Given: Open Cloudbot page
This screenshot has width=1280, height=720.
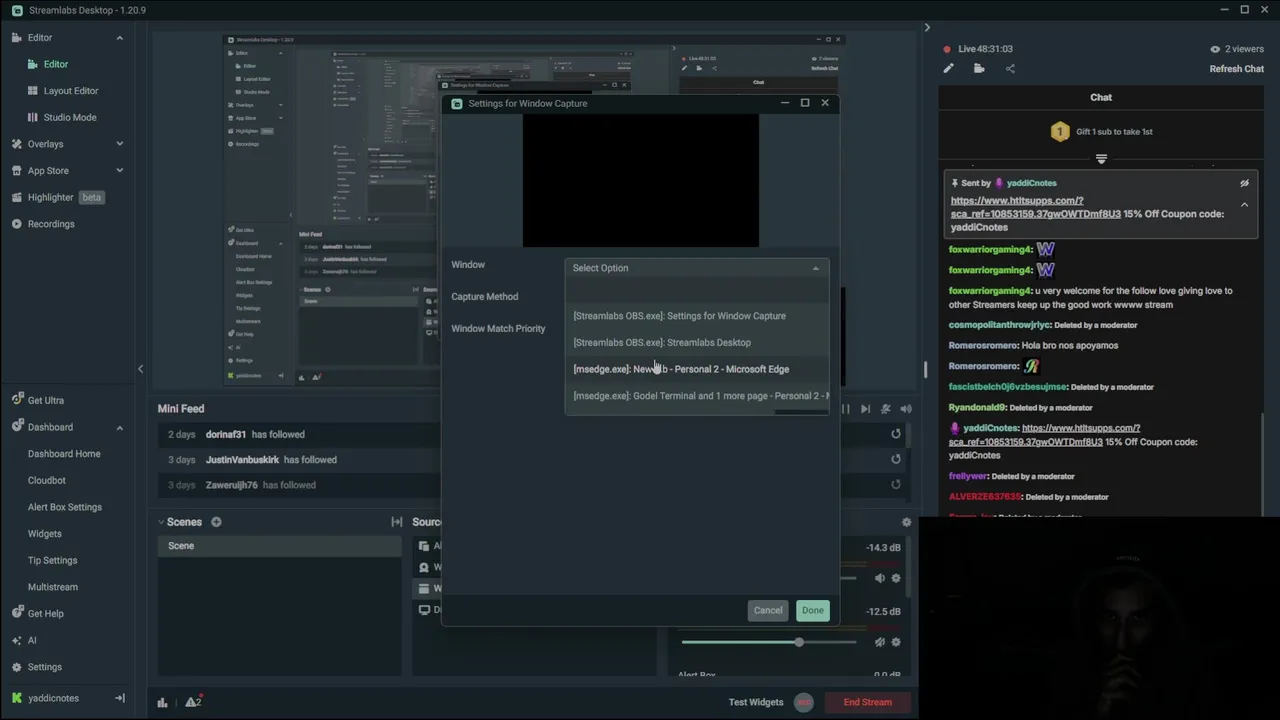Looking at the screenshot, I should click(47, 480).
